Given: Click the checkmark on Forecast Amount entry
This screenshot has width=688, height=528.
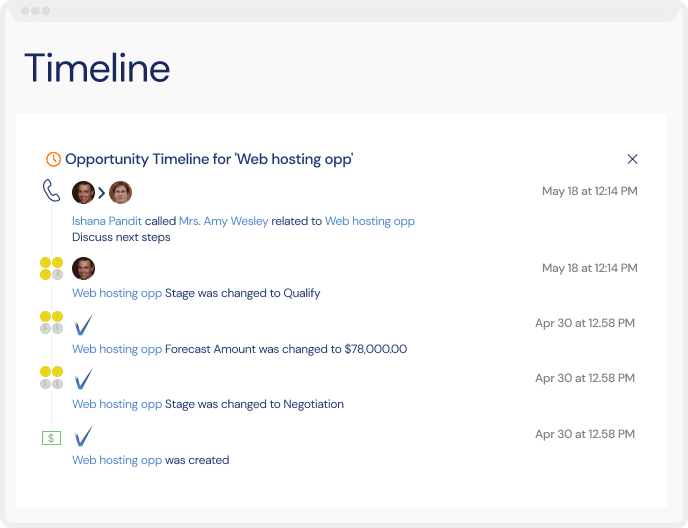Looking at the screenshot, I should 83,325.
